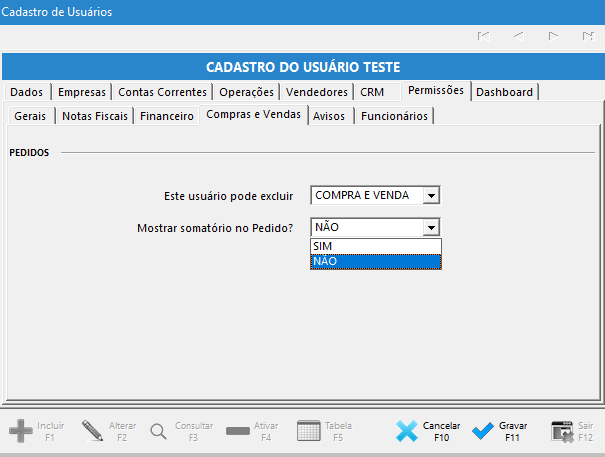Click the Sair window icon

[563, 432]
